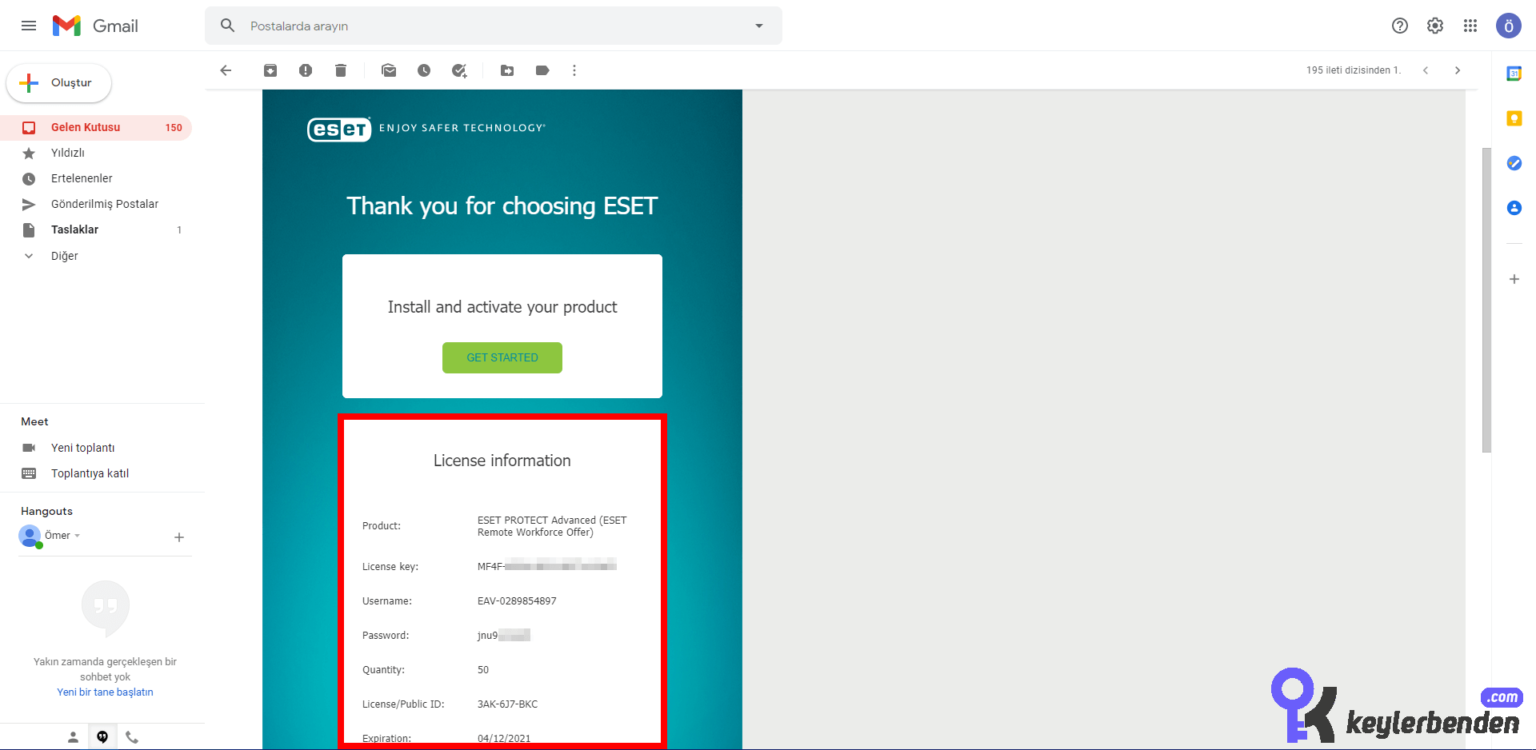Archive this email with the archive icon
This screenshot has height=750, width=1536.
(270, 70)
